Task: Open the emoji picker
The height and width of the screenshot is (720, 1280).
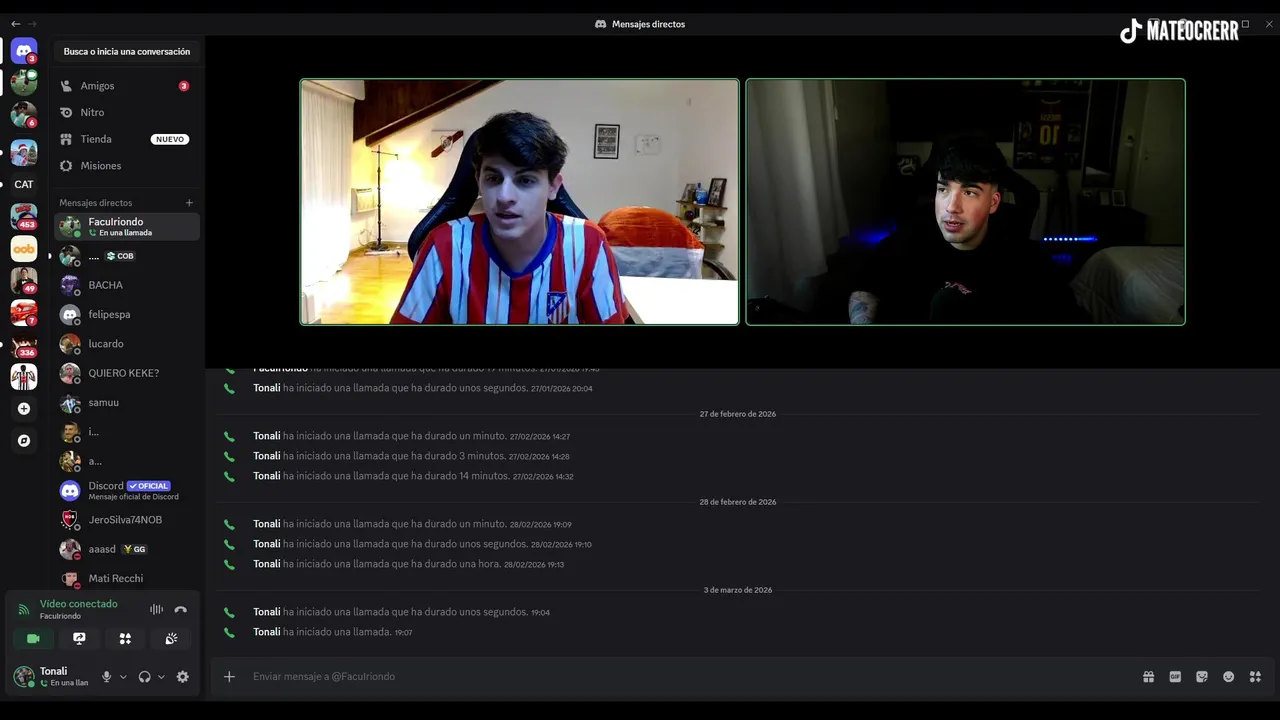Action: tap(1228, 677)
